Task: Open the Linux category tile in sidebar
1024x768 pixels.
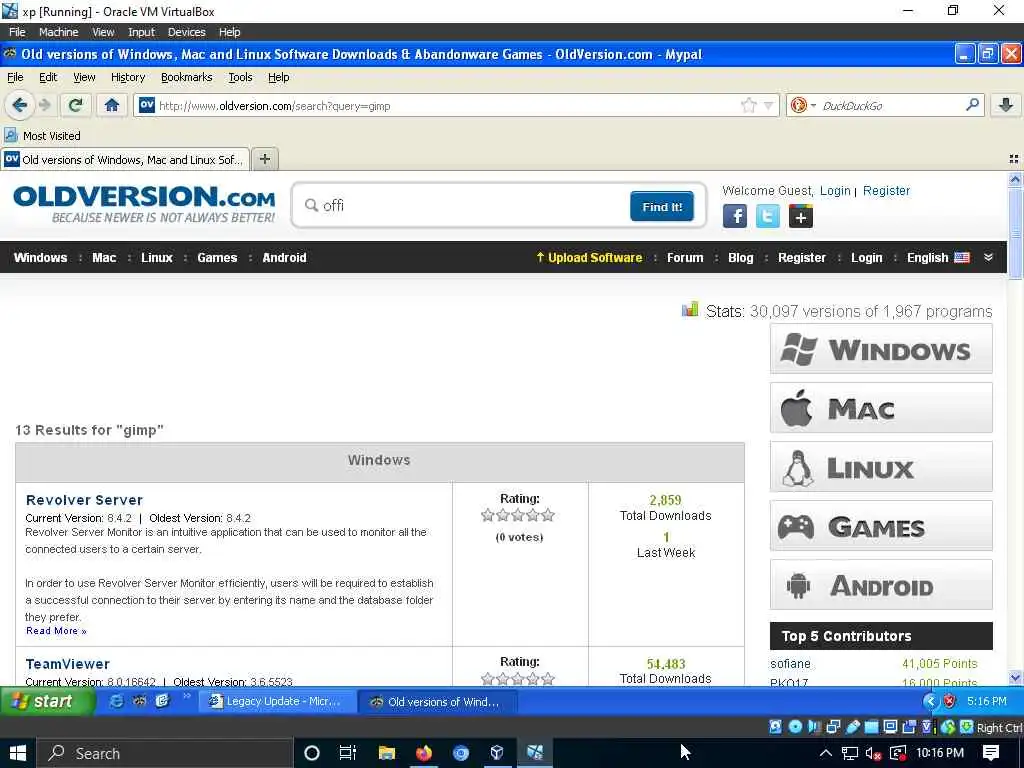Action: 881,467
